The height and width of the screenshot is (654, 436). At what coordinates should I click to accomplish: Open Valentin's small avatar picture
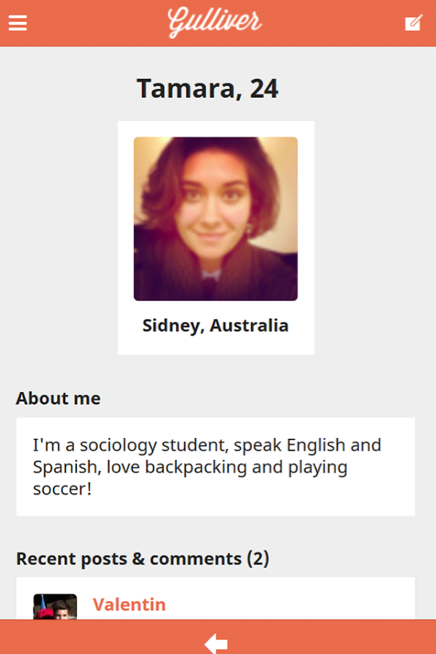(x=55, y=606)
